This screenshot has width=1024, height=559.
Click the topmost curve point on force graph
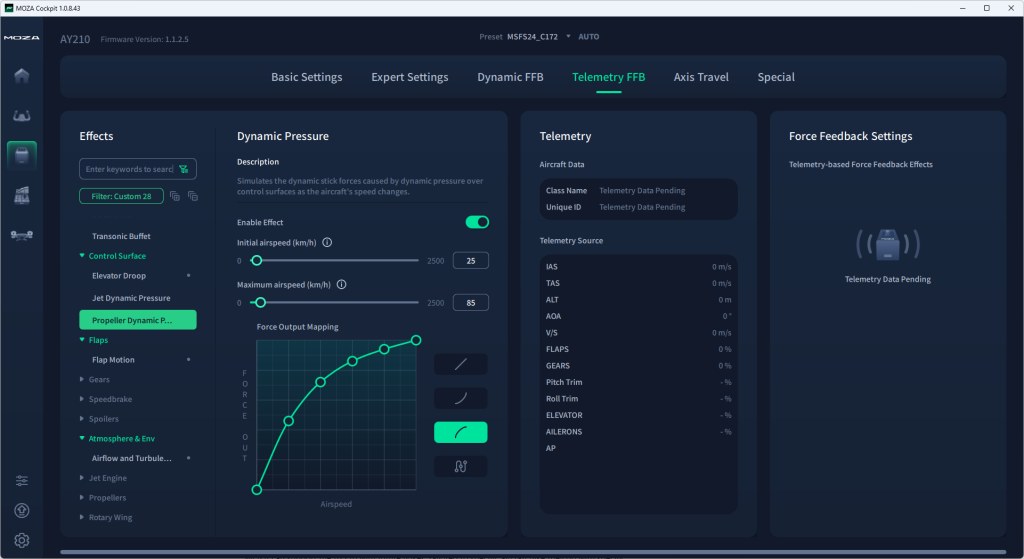tap(416, 340)
